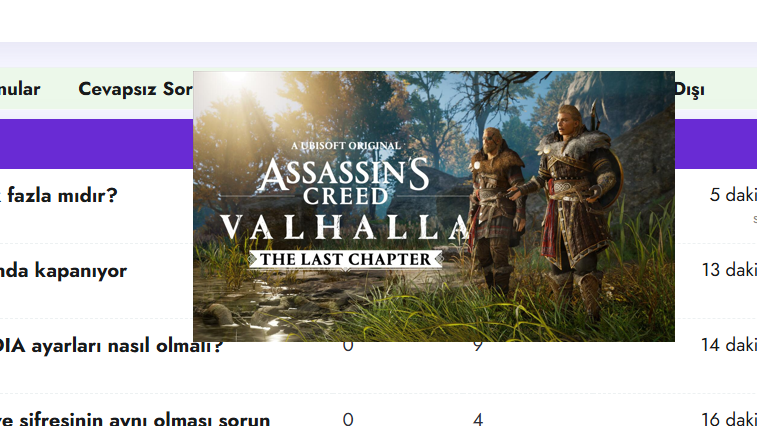
Task: Click reply count 0 in the şifresinin row
Action: click(x=348, y=419)
